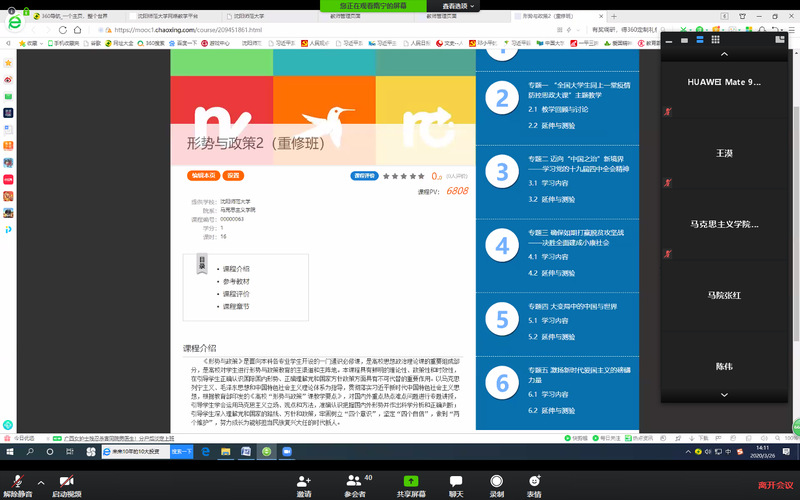
Task: Click the orange 设置 button
Action: [233, 175]
